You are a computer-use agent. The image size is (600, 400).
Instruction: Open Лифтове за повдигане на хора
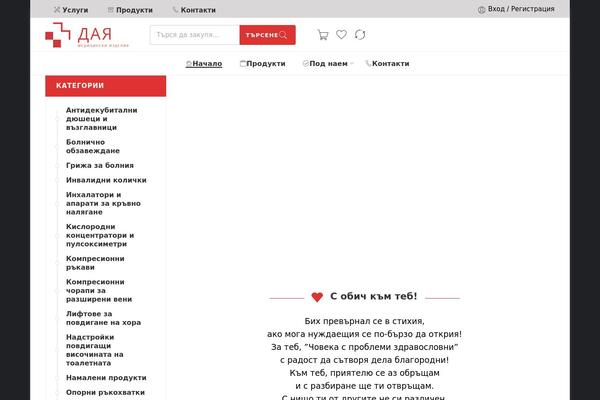click(x=103, y=318)
